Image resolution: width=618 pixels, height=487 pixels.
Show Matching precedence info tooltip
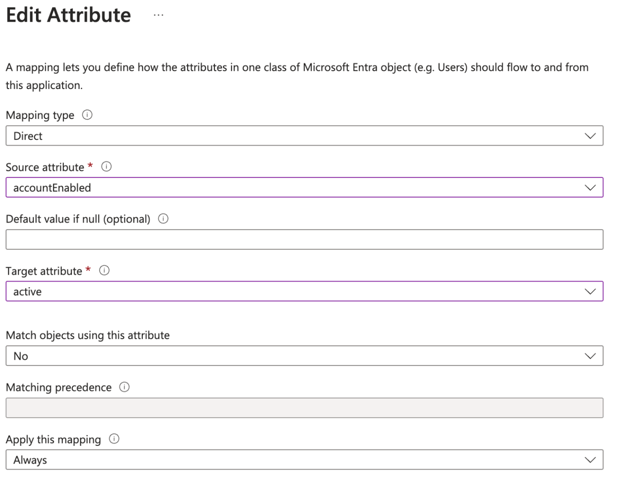point(124,387)
